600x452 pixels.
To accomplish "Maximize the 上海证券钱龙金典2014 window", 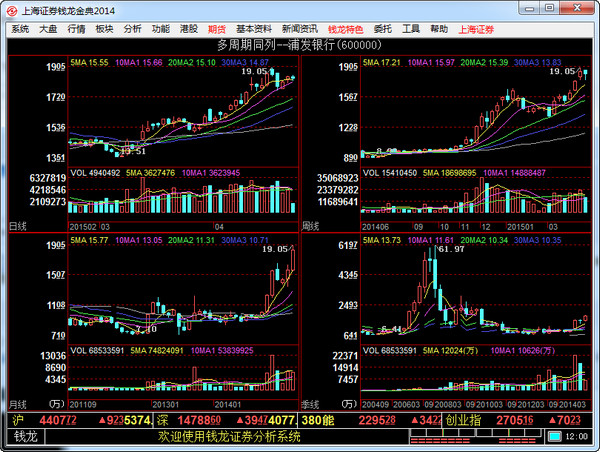I will click(x=549, y=8).
